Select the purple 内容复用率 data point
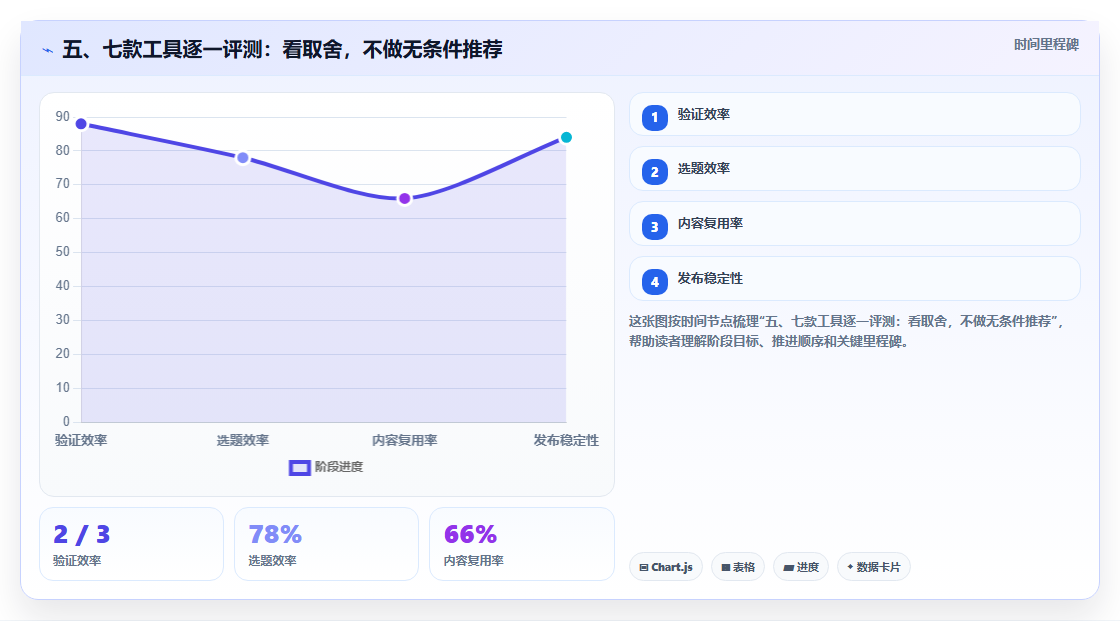This screenshot has width=1120, height=621. (x=404, y=199)
